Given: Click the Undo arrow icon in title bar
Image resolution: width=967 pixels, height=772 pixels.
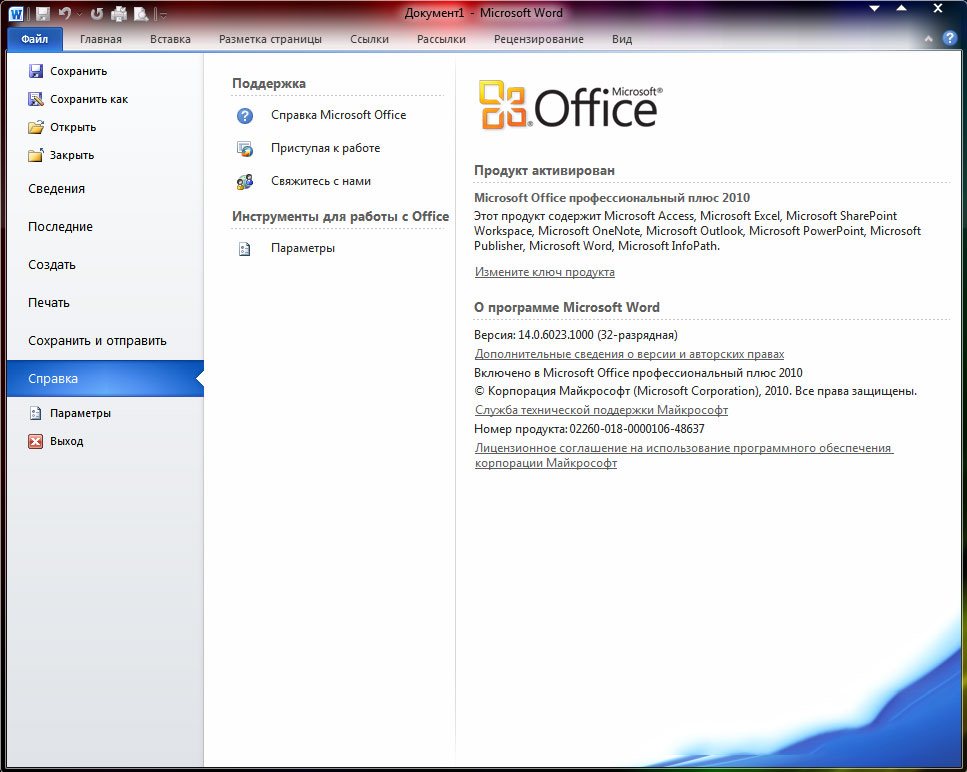Looking at the screenshot, I should [65, 14].
